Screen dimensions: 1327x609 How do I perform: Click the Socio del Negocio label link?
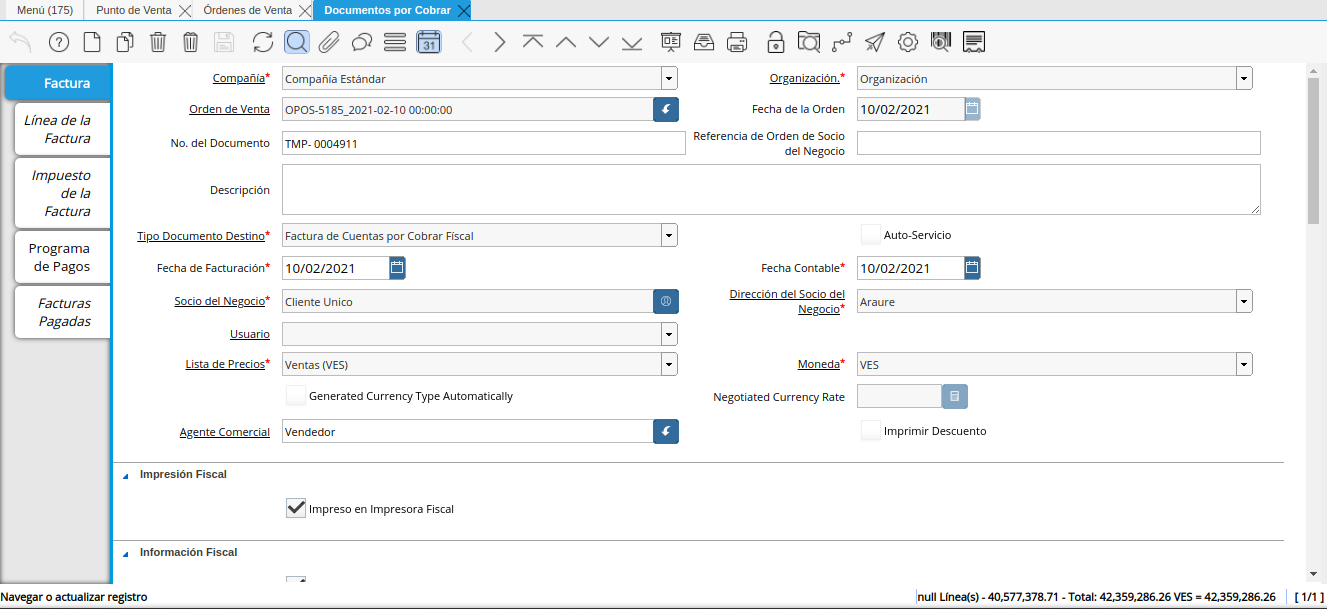tap(220, 301)
